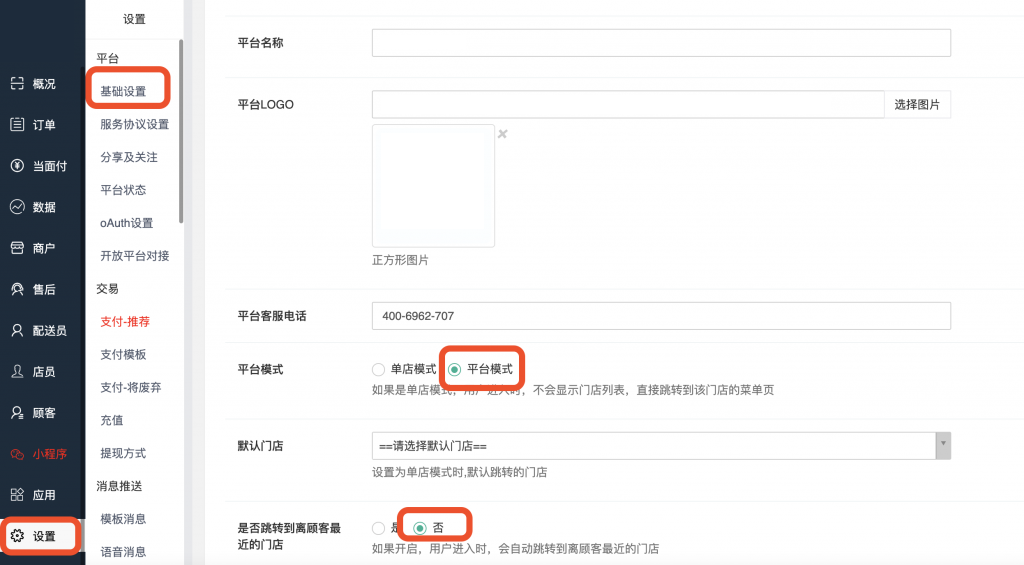Click the submenu vertical scrollbar

tap(181, 130)
